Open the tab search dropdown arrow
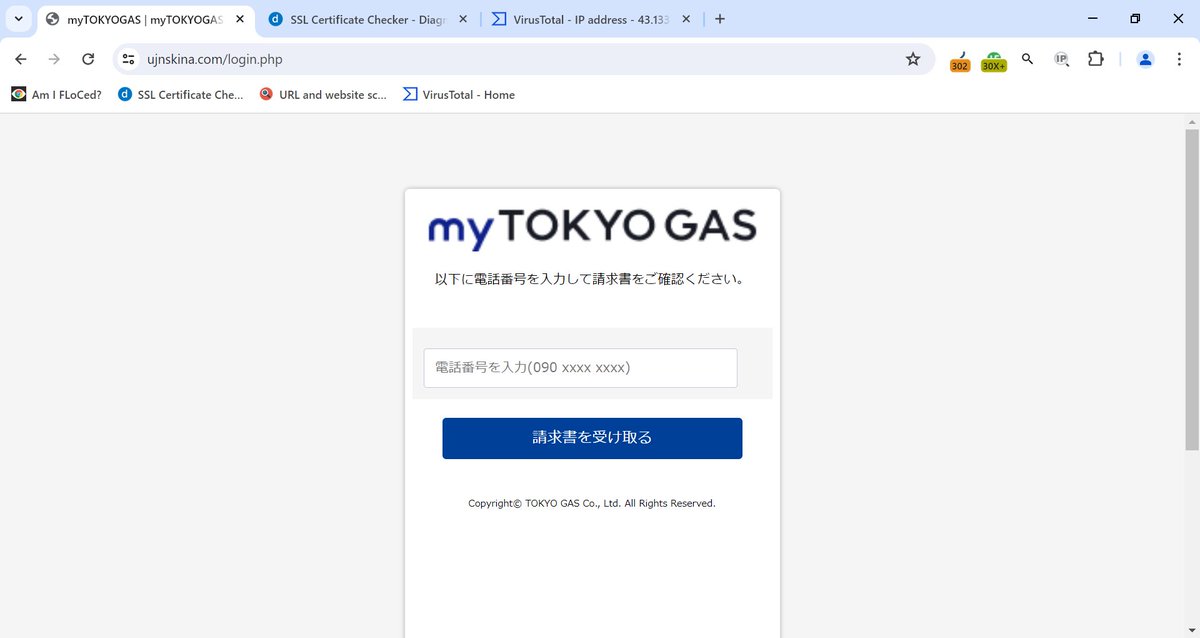The width and height of the screenshot is (1200, 638). tap(18, 19)
